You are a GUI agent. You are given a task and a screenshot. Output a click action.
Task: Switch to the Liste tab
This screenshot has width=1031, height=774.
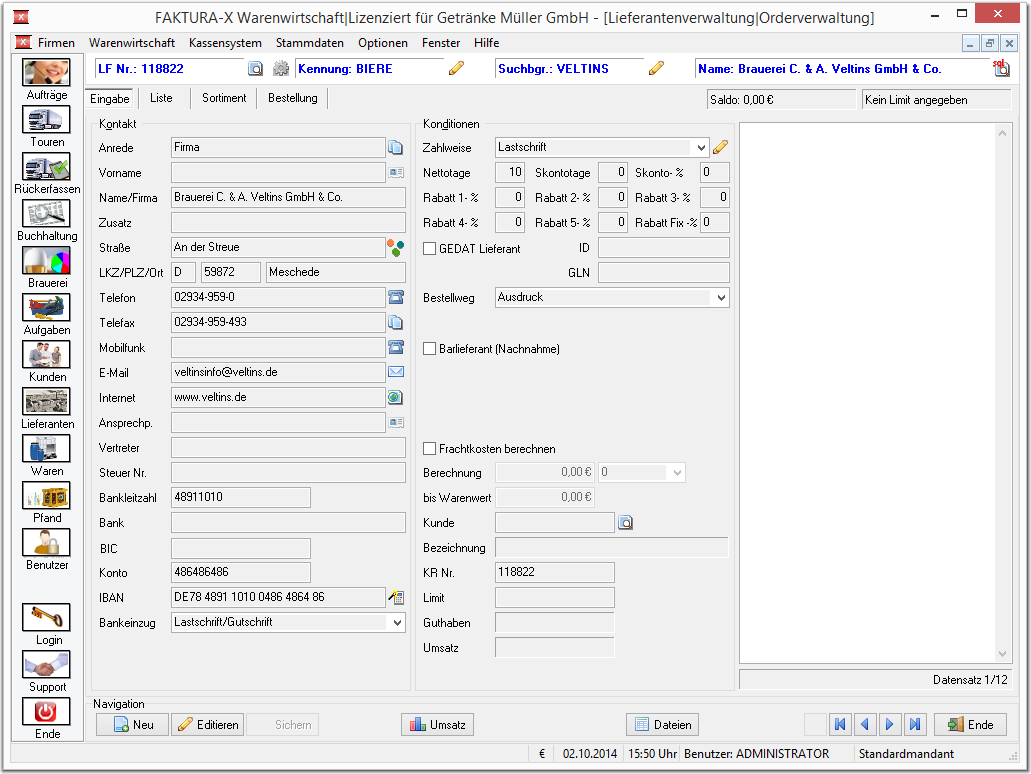tap(161, 98)
